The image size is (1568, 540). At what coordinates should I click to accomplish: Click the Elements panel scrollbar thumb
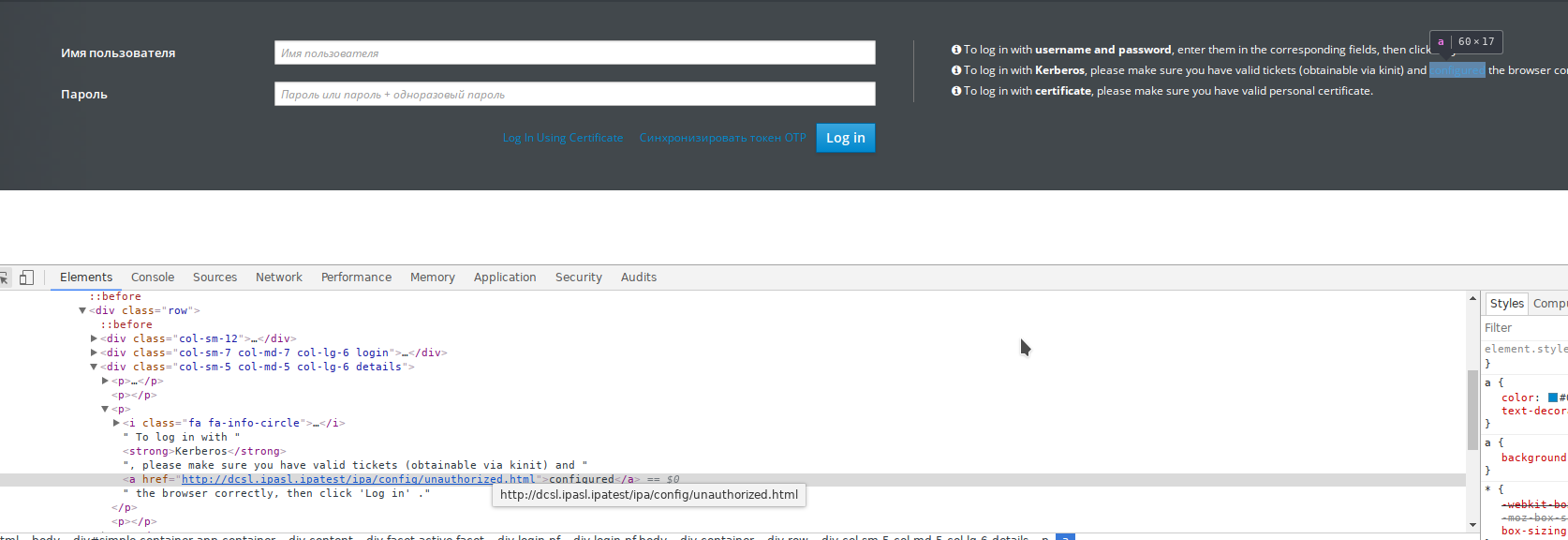[x=1472, y=411]
